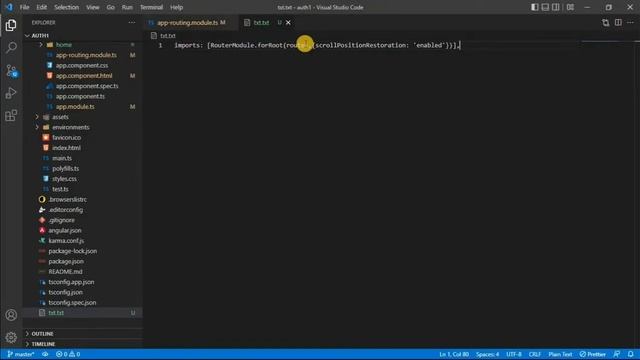Open changes compare icon in editor toolbar
640x360 pixels.
pos(605,23)
